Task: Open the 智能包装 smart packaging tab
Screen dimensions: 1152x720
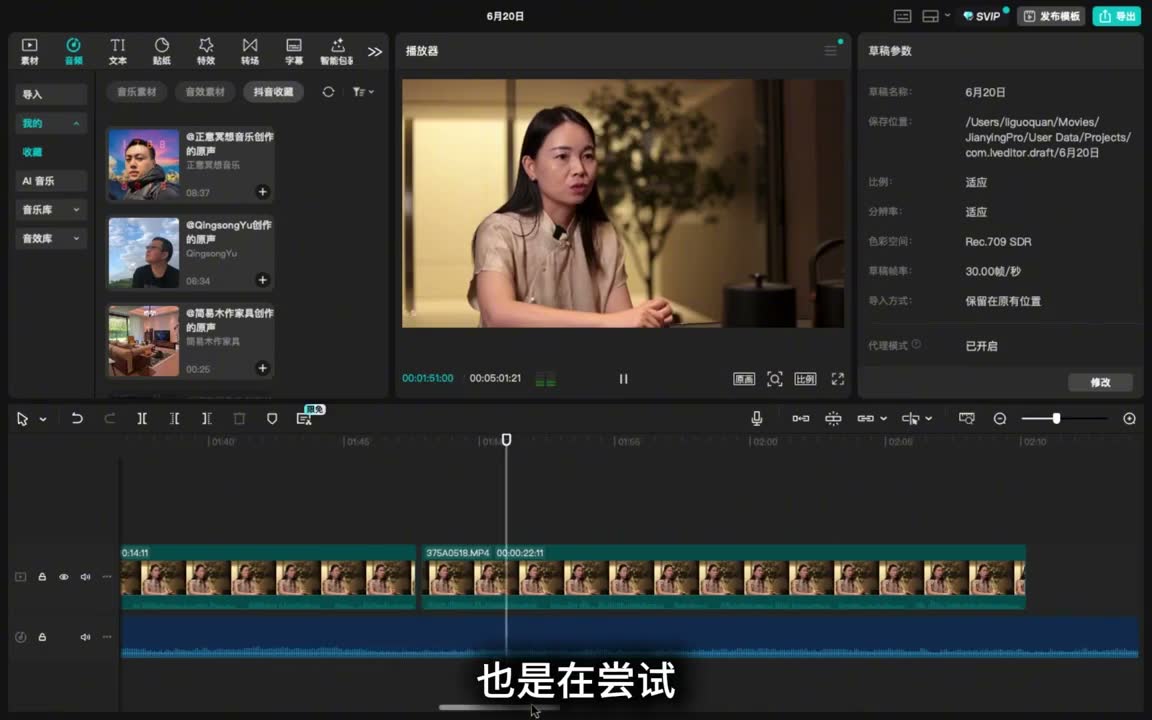Action: [x=337, y=51]
